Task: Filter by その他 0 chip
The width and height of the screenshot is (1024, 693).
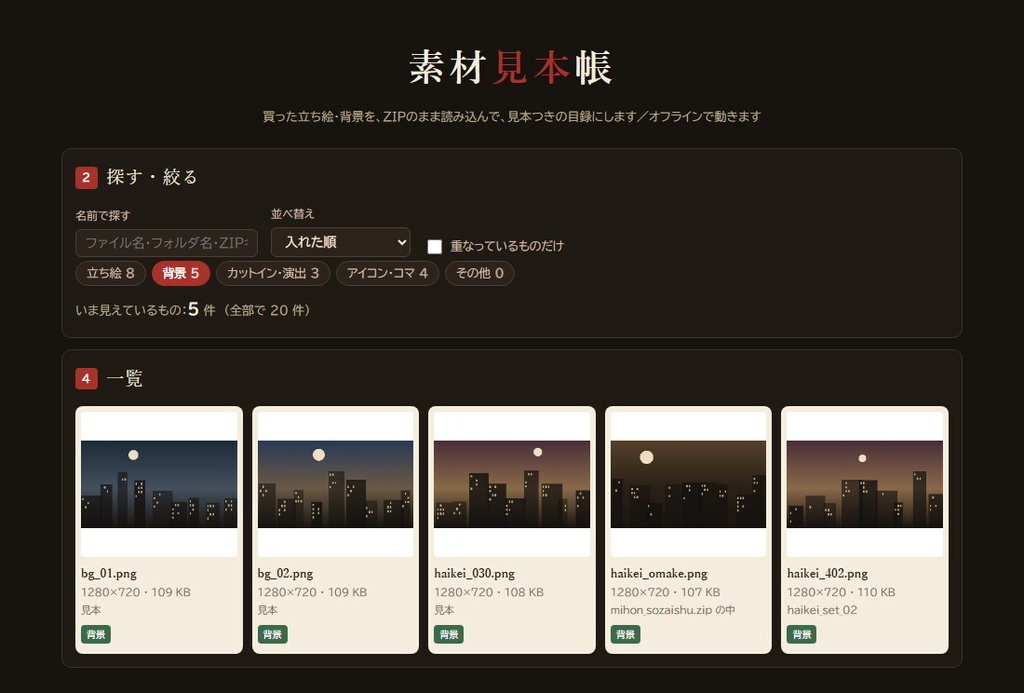Action: (x=479, y=273)
